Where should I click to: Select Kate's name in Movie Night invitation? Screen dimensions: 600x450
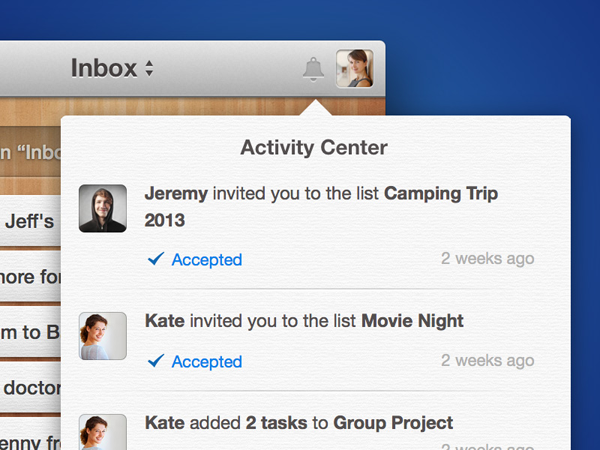[164, 321]
